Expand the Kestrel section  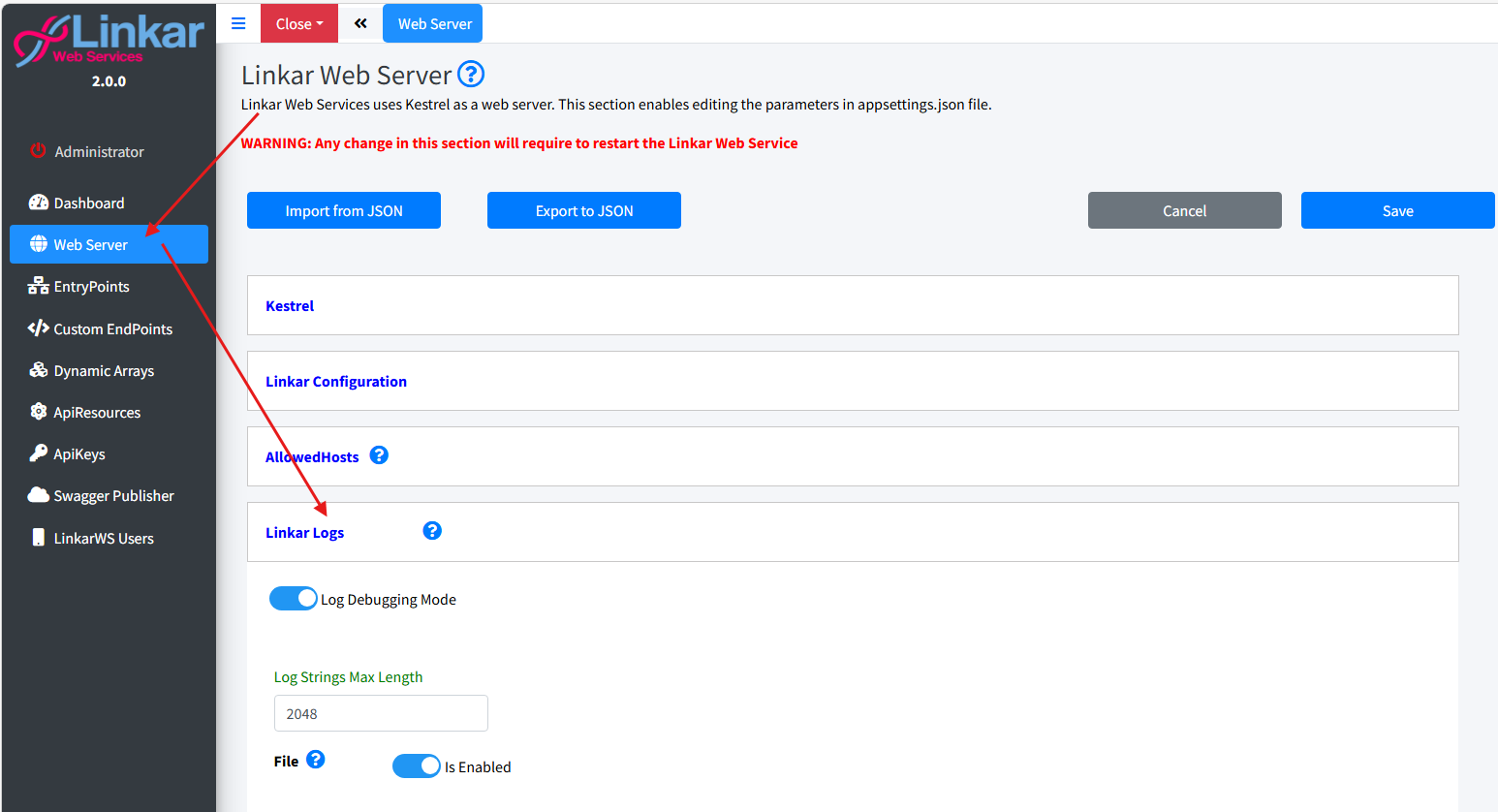290,306
